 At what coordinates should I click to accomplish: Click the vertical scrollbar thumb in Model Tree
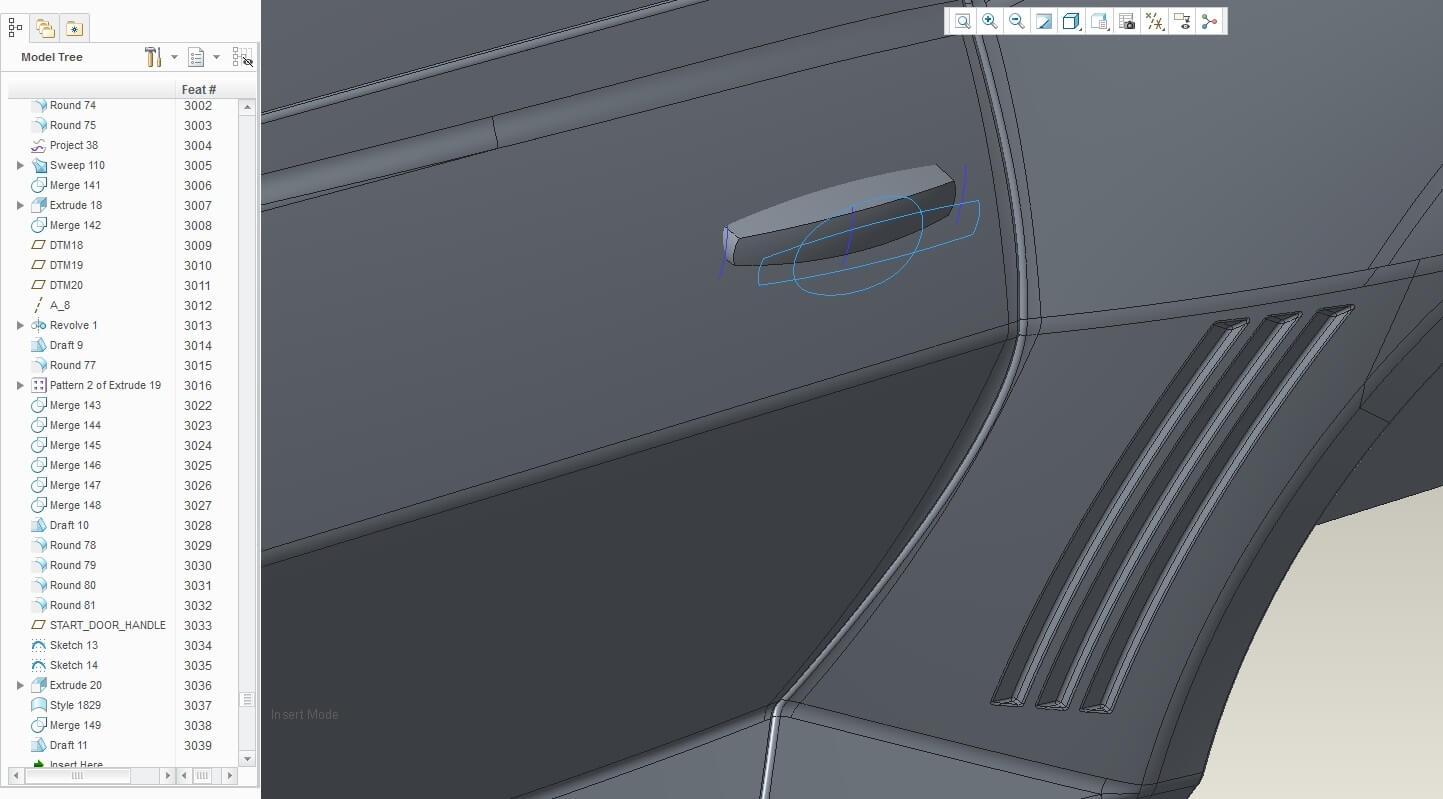(x=247, y=700)
